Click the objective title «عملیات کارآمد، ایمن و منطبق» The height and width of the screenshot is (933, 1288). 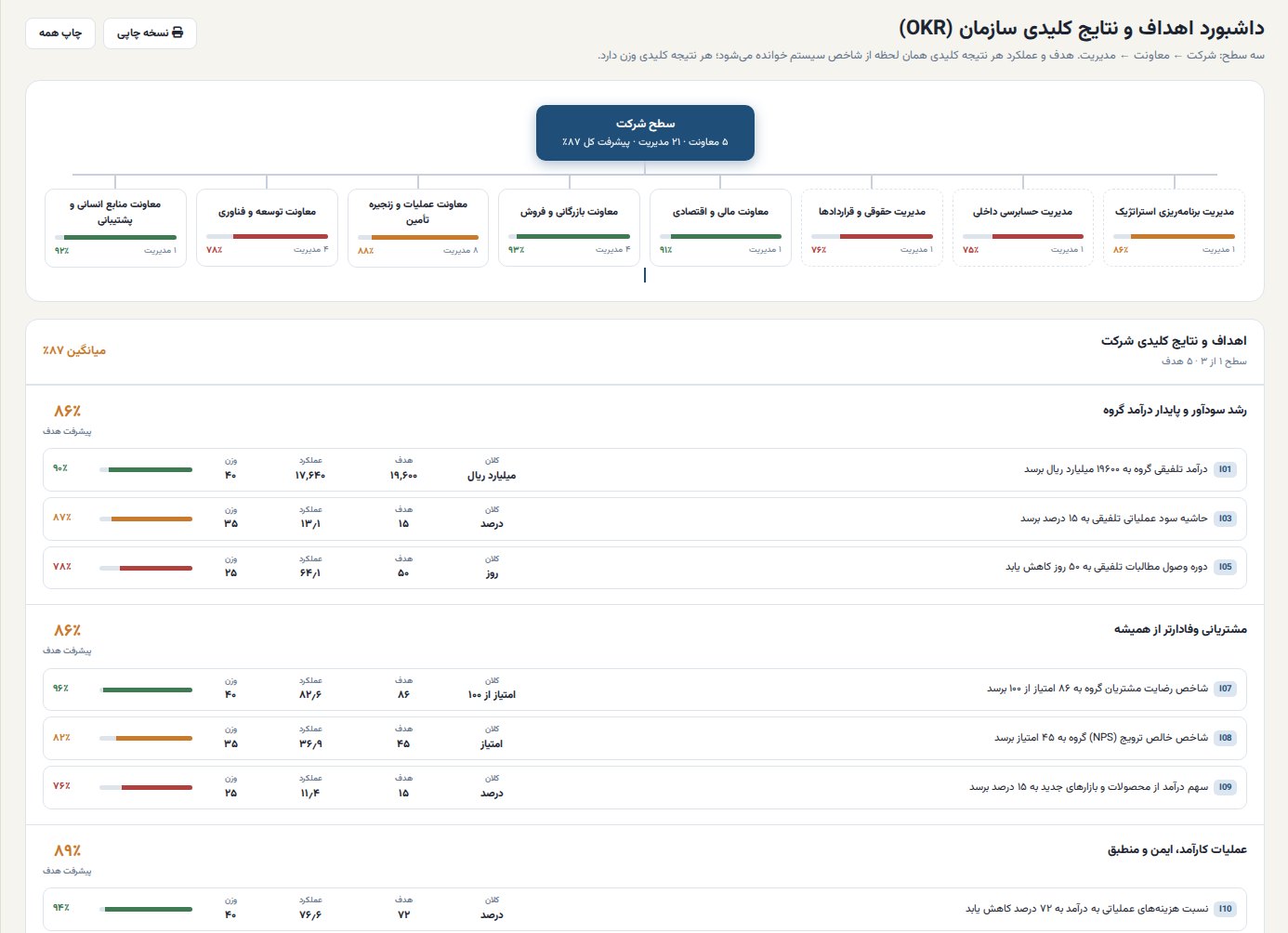pyautogui.click(x=1176, y=849)
